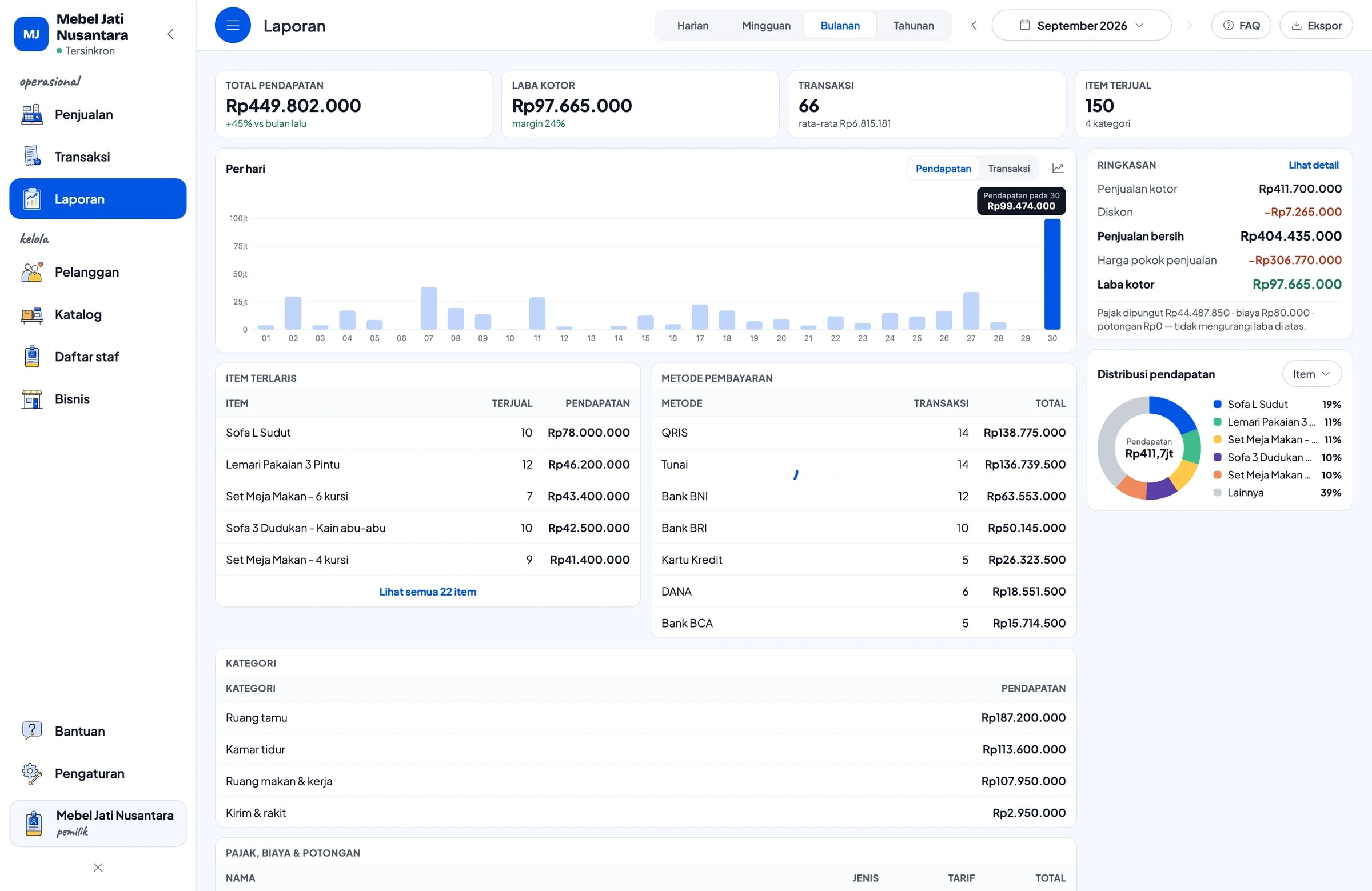Select the Mingguan tab

[766, 25]
